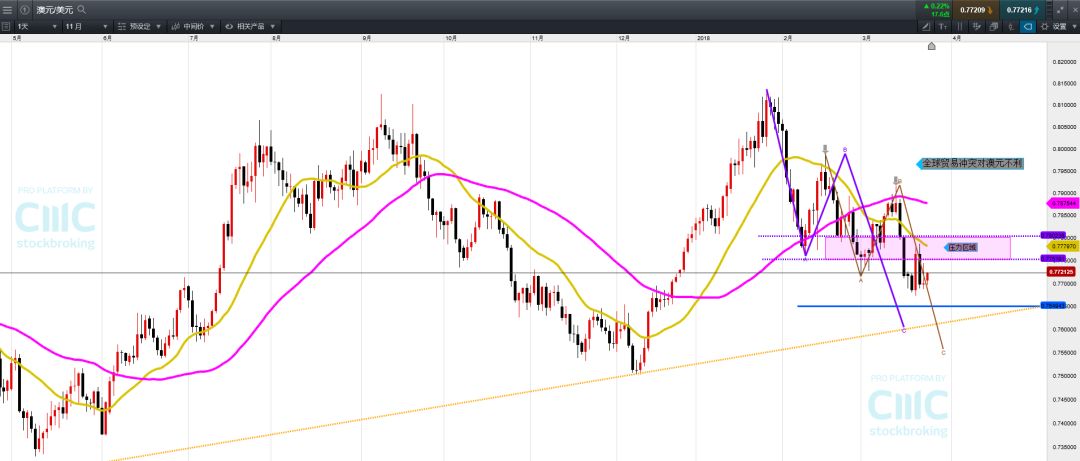
Task: Click the buy price 0.77216 button
Action: click(1022, 10)
